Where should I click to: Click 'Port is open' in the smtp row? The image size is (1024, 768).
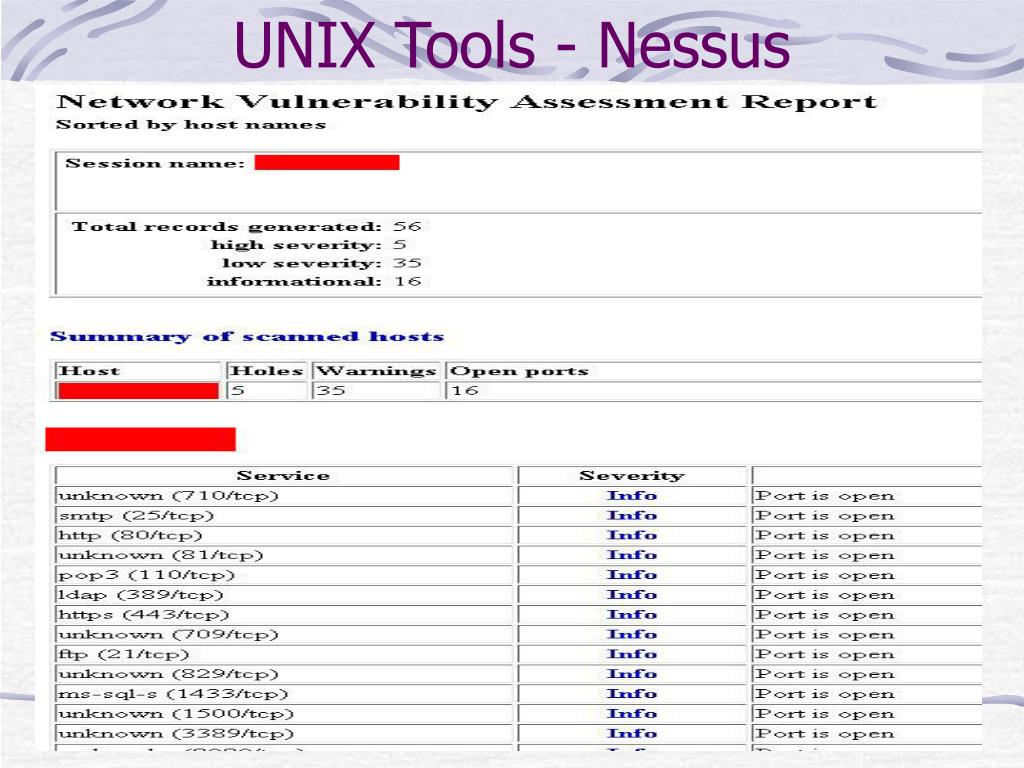pyautogui.click(x=824, y=515)
